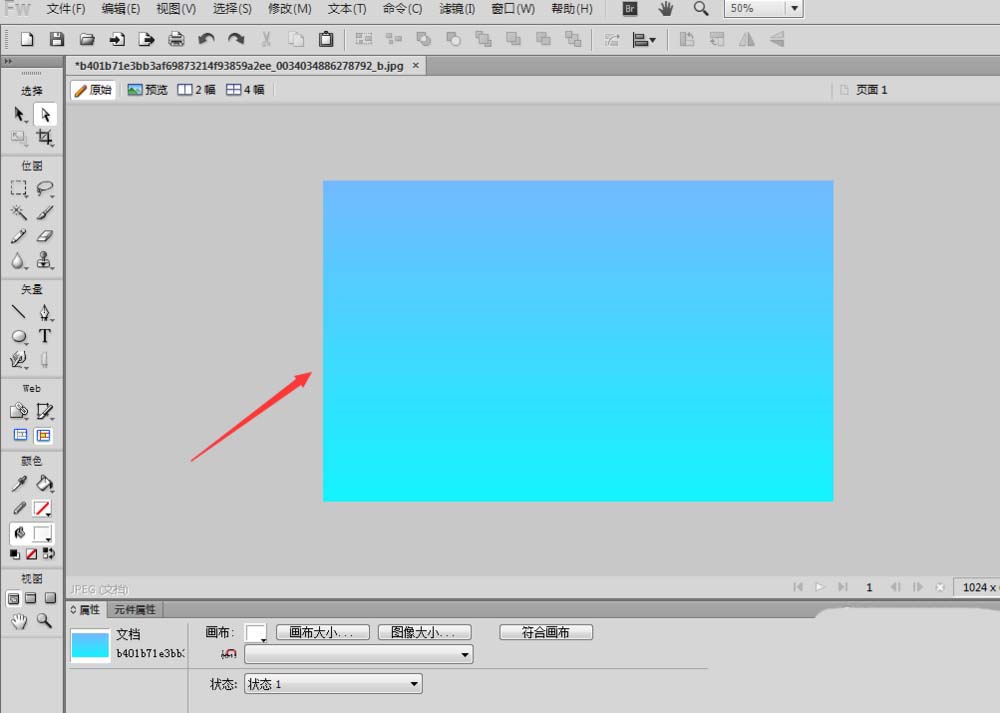The image size is (1000, 713).
Task: Open the stroke color box
Action: [42, 508]
